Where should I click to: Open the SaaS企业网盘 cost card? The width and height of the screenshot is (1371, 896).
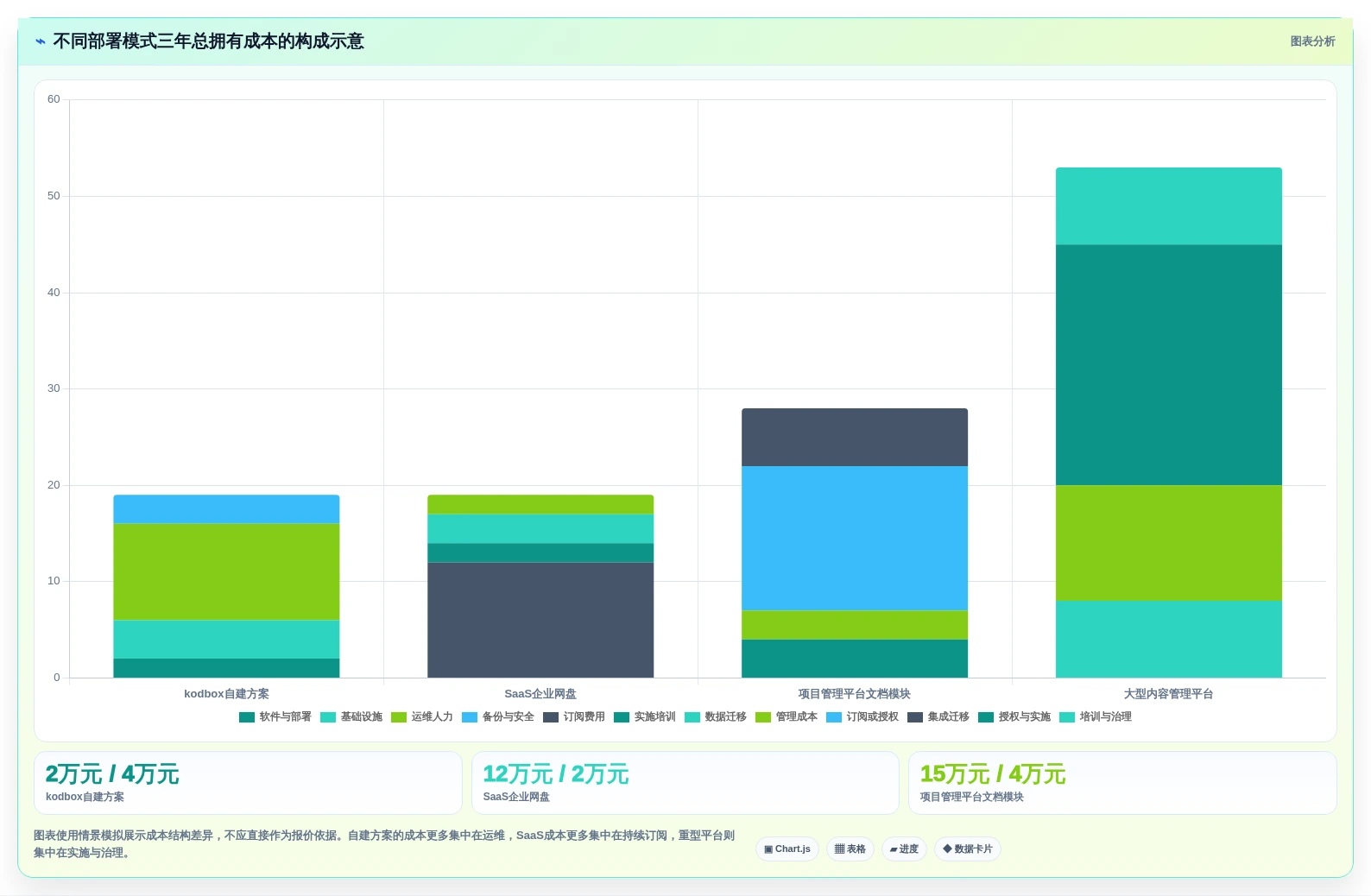pos(685,783)
